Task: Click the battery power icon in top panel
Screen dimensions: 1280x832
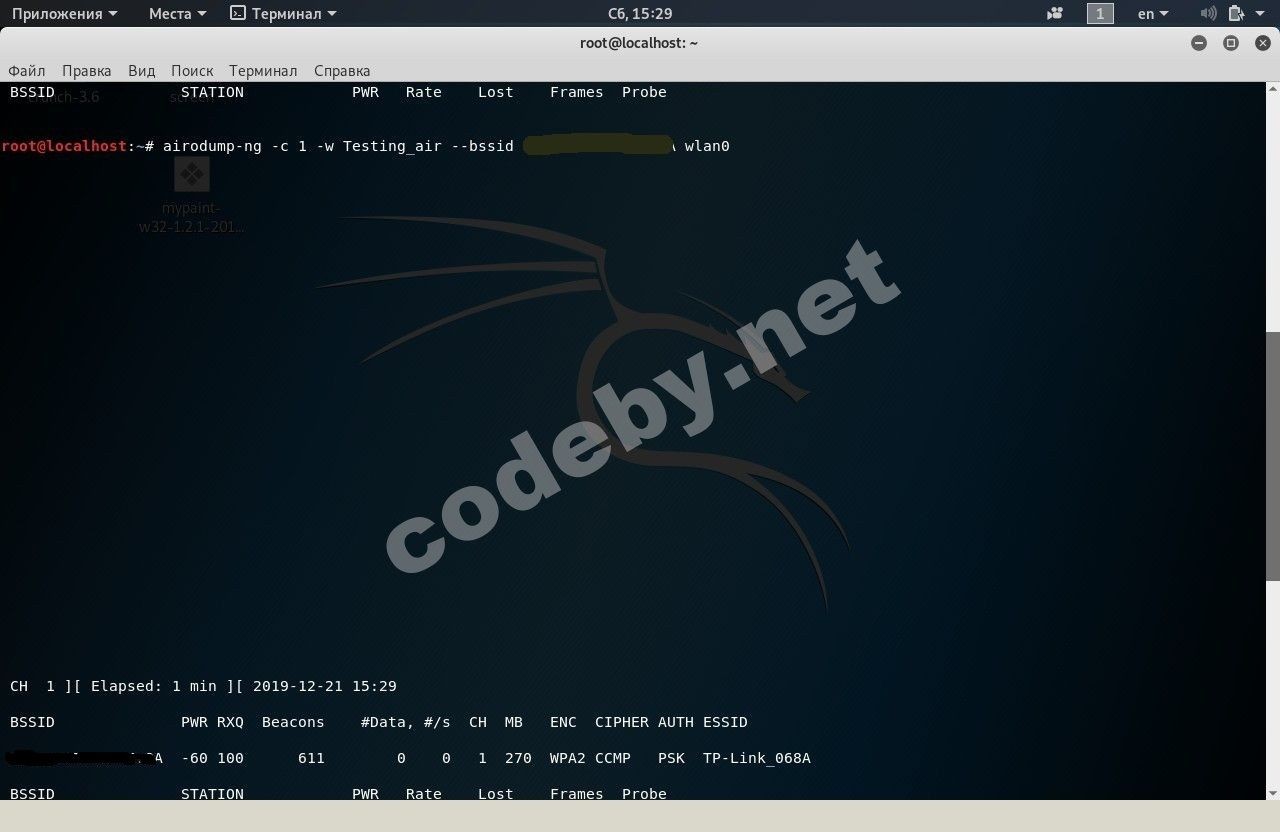Action: [x=1236, y=13]
